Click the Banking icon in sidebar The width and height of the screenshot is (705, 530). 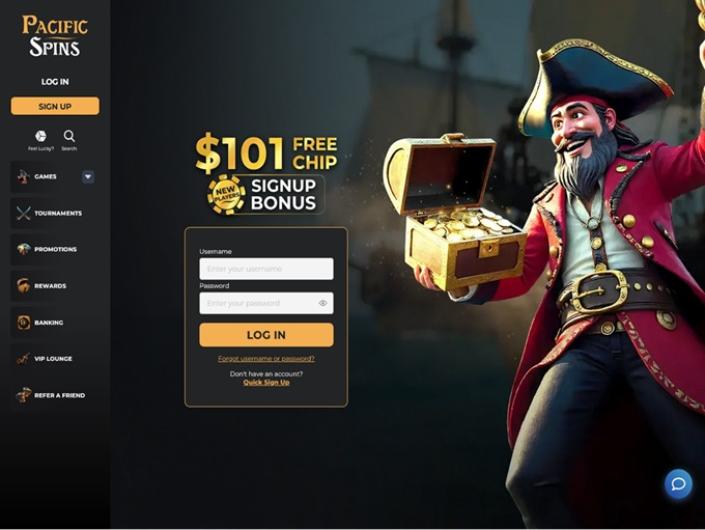tap(23, 322)
